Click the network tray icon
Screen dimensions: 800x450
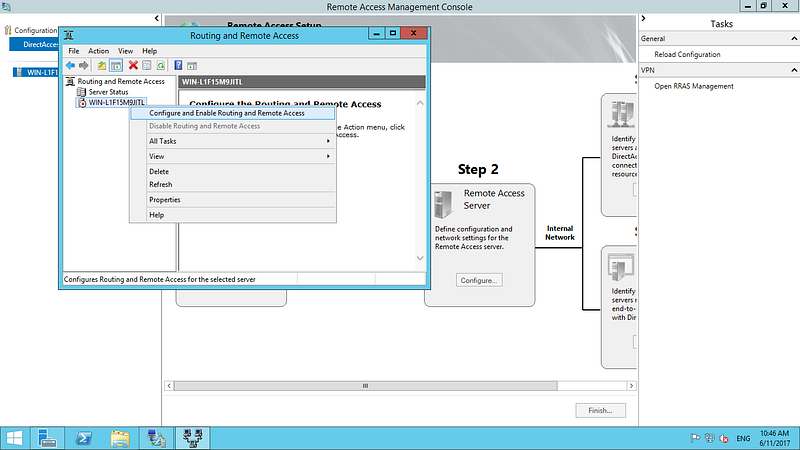click(x=710, y=438)
